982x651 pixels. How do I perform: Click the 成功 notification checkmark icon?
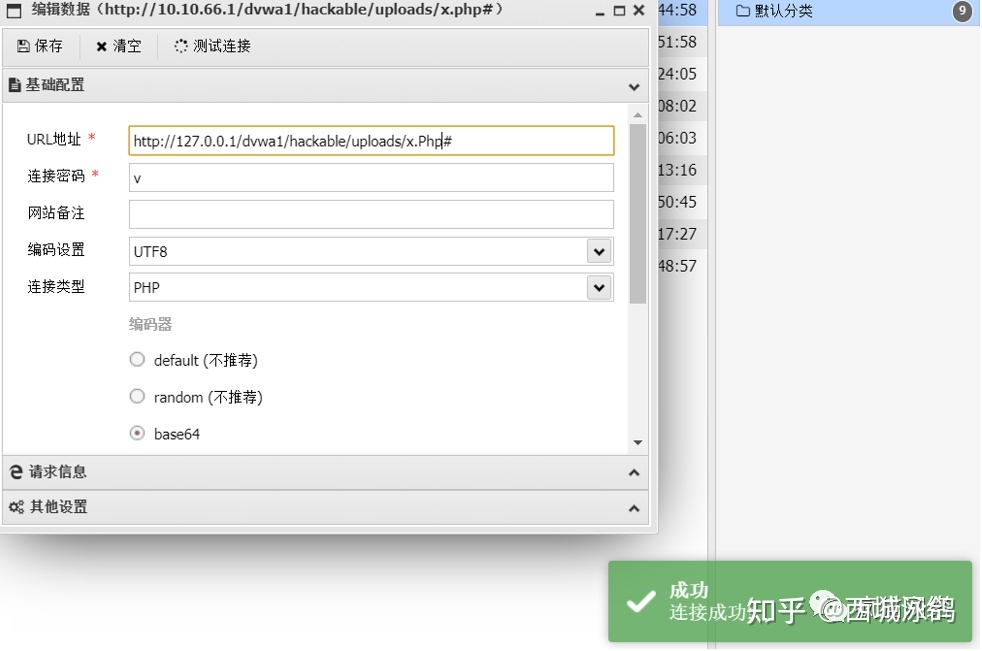pos(641,602)
